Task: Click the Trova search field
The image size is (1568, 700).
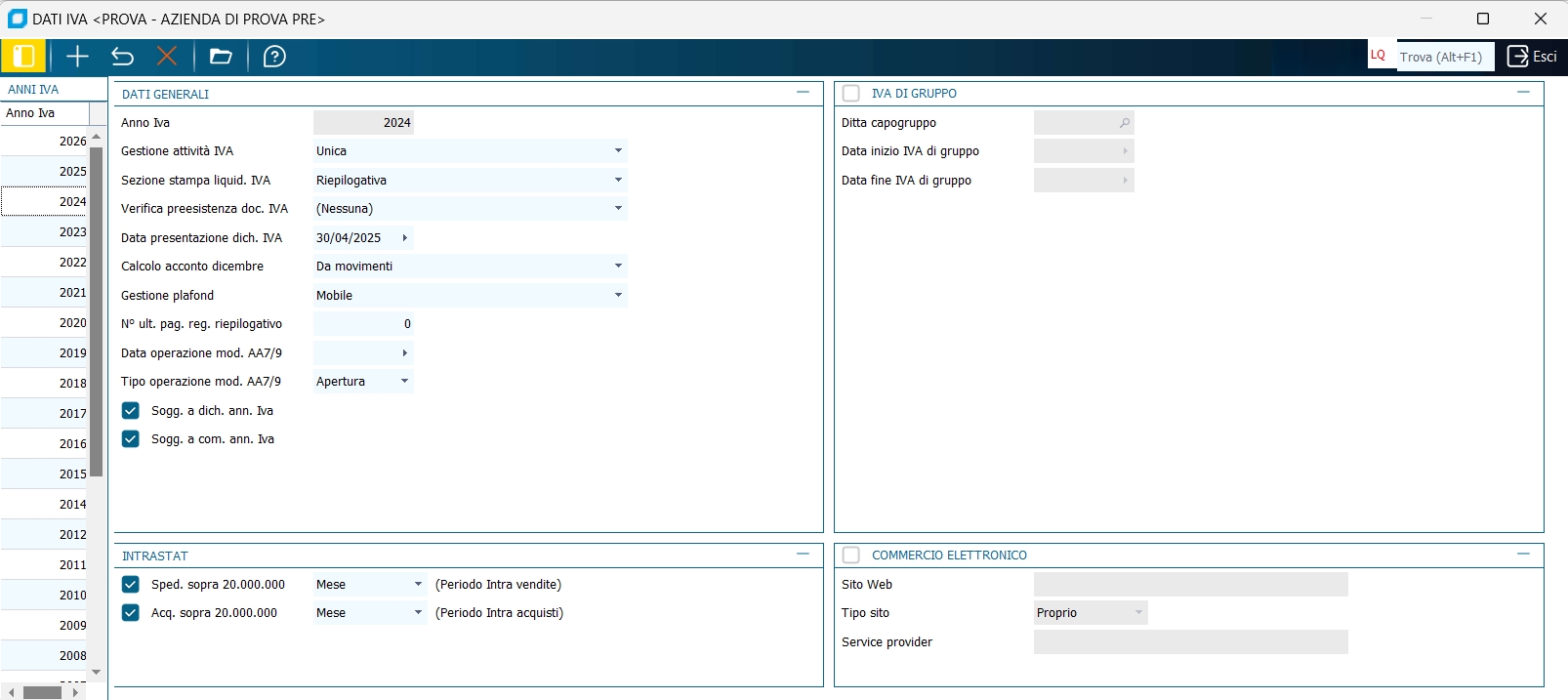Action: [1444, 57]
